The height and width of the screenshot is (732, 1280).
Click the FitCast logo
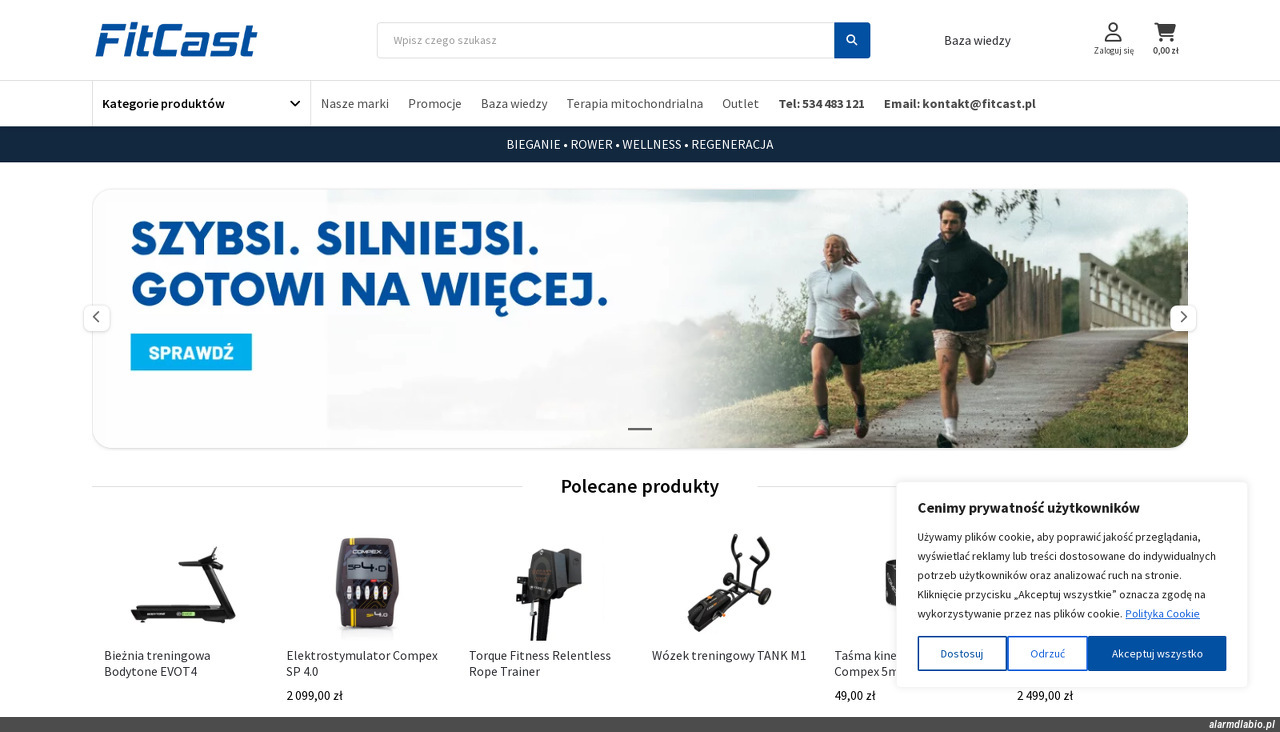point(176,40)
